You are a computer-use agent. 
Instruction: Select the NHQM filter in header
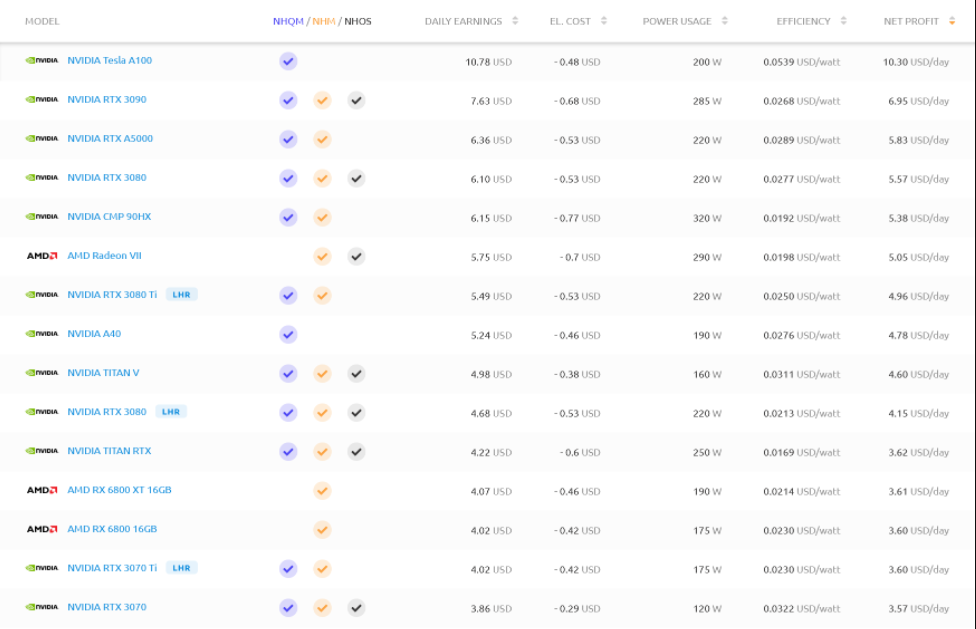click(x=288, y=21)
